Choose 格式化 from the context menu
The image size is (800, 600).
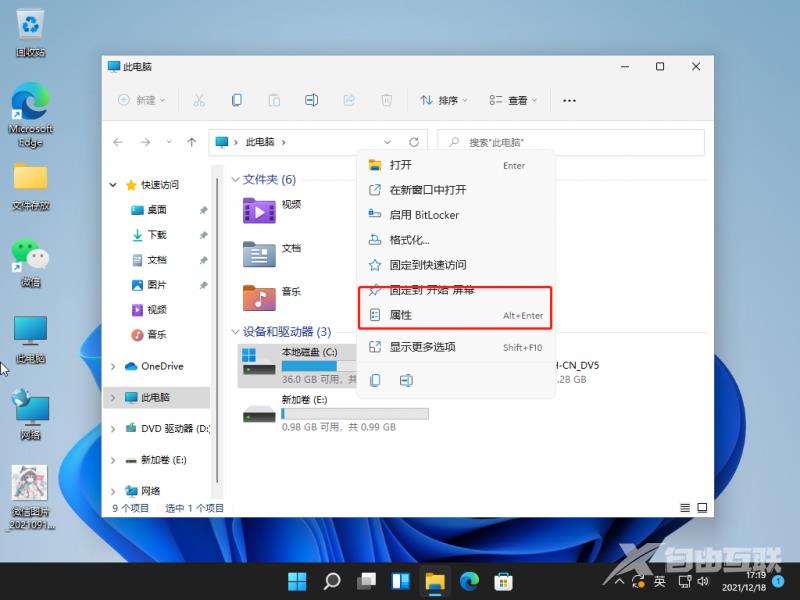pyautogui.click(x=456, y=240)
